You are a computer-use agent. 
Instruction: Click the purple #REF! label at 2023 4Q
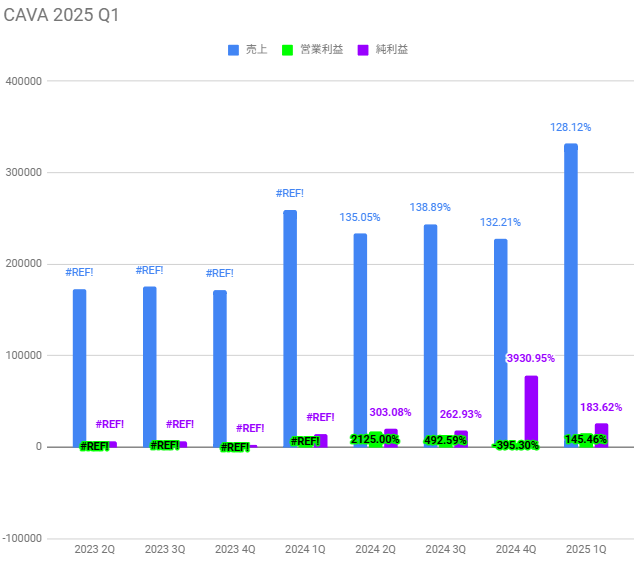click(250, 428)
